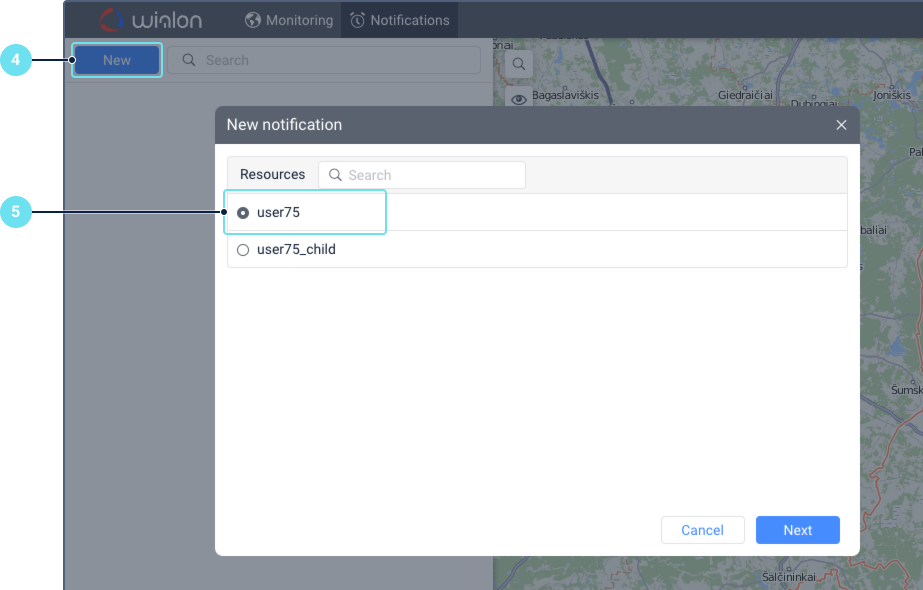Click the magnifier icon in list search
Image resolution: width=923 pixels, height=590 pixels.
pos(188,60)
